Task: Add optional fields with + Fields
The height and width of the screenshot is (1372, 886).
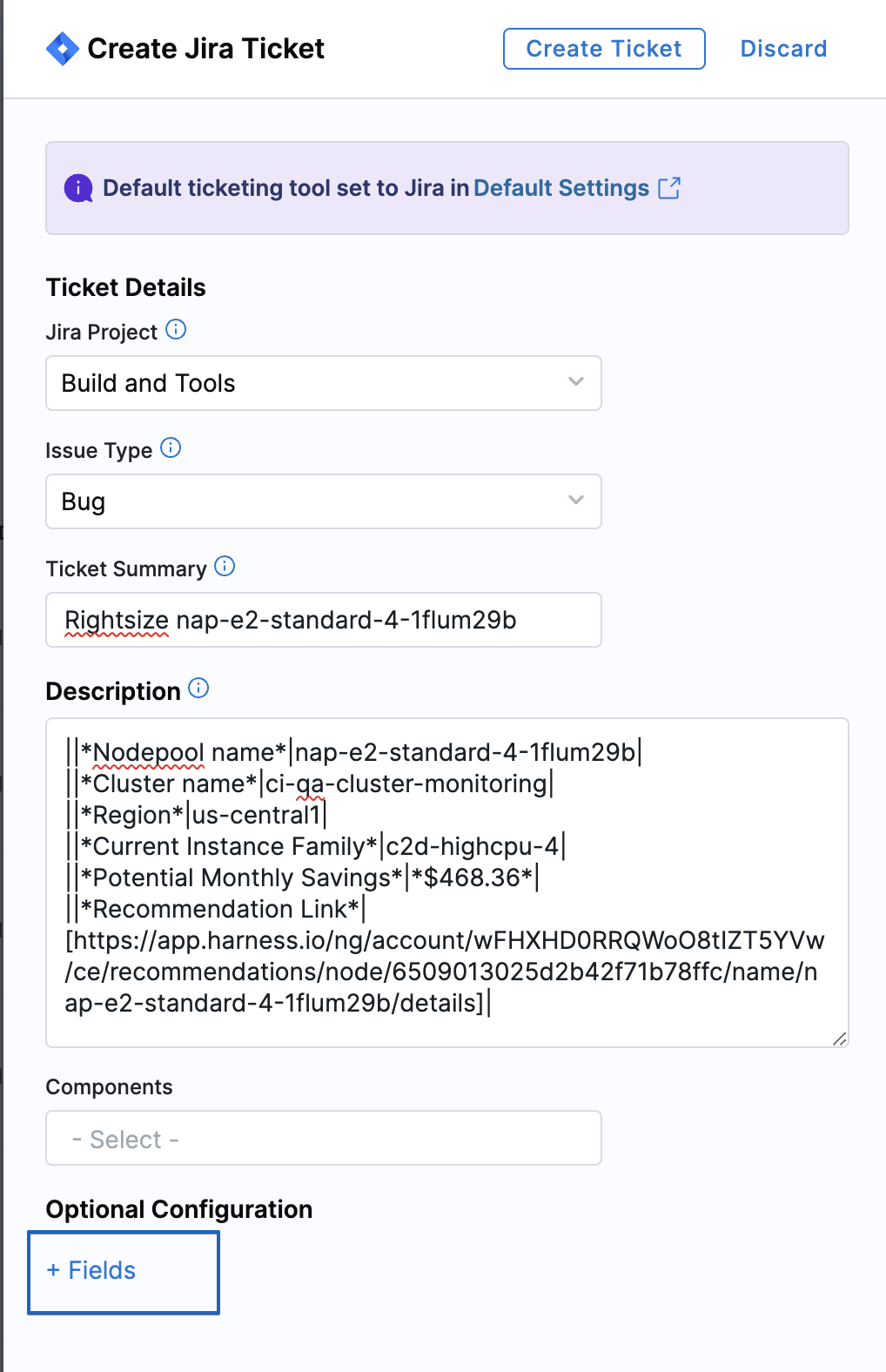Action: 92,1271
